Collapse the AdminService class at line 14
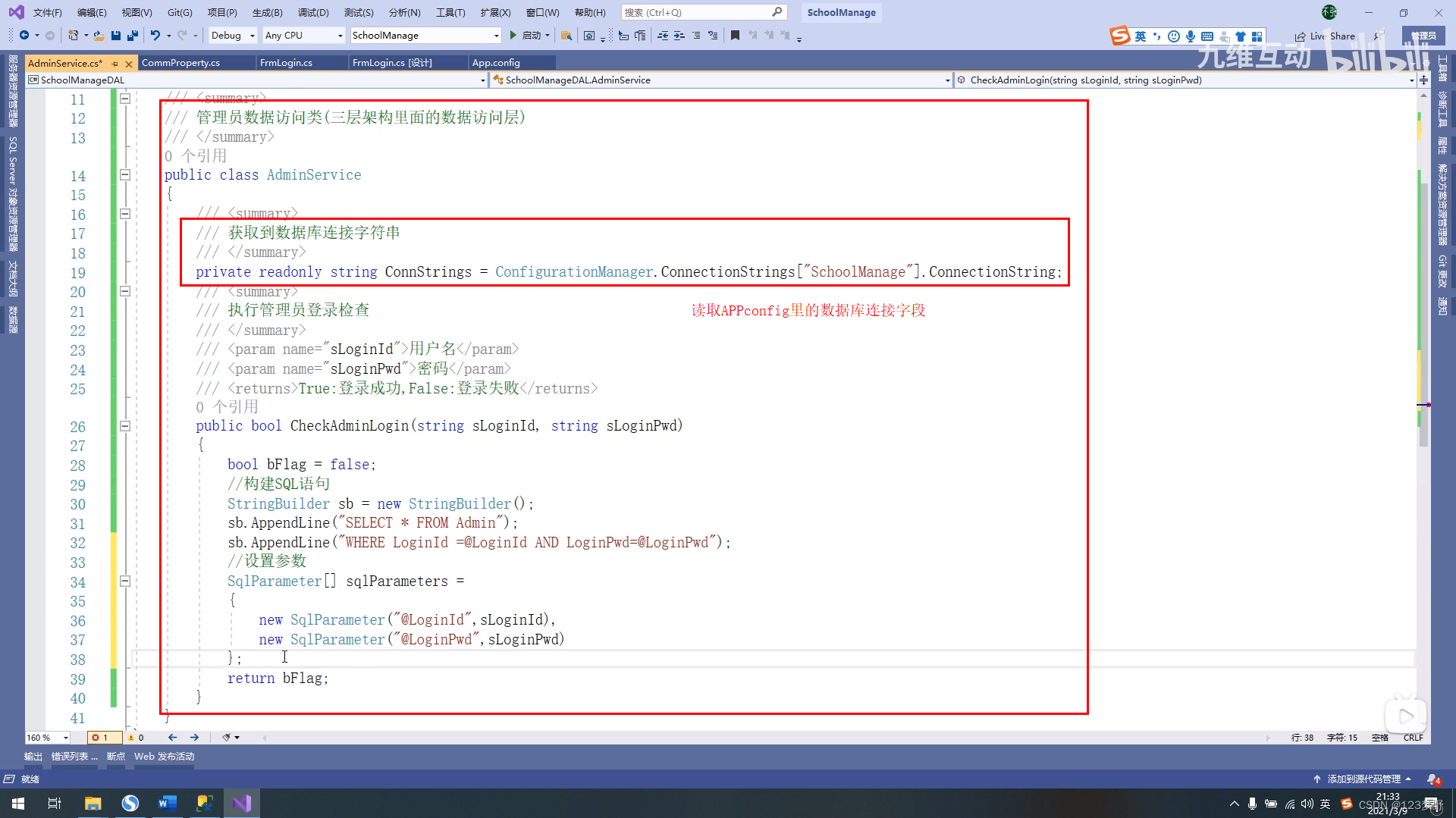The image size is (1456, 818). click(x=125, y=174)
